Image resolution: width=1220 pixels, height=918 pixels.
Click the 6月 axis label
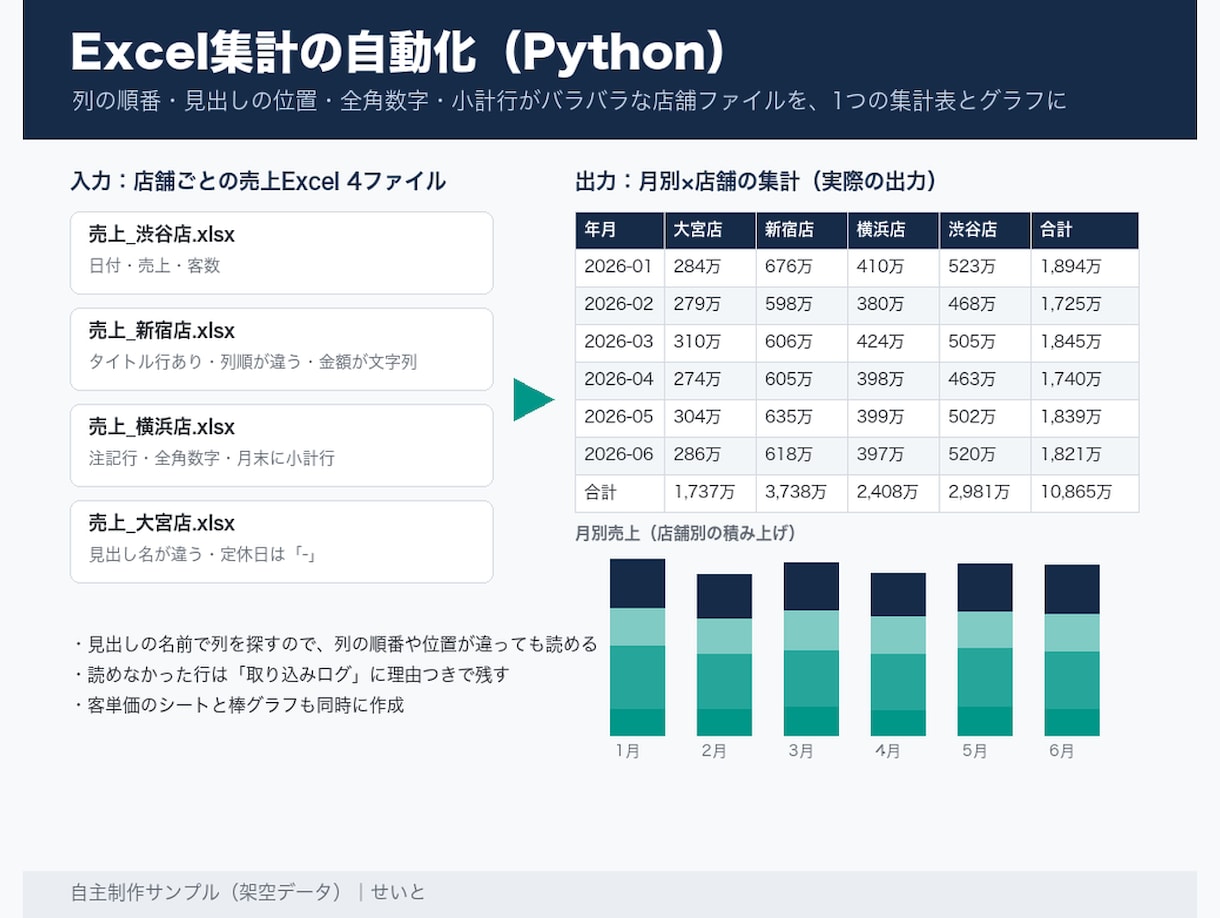pyautogui.click(x=1062, y=751)
